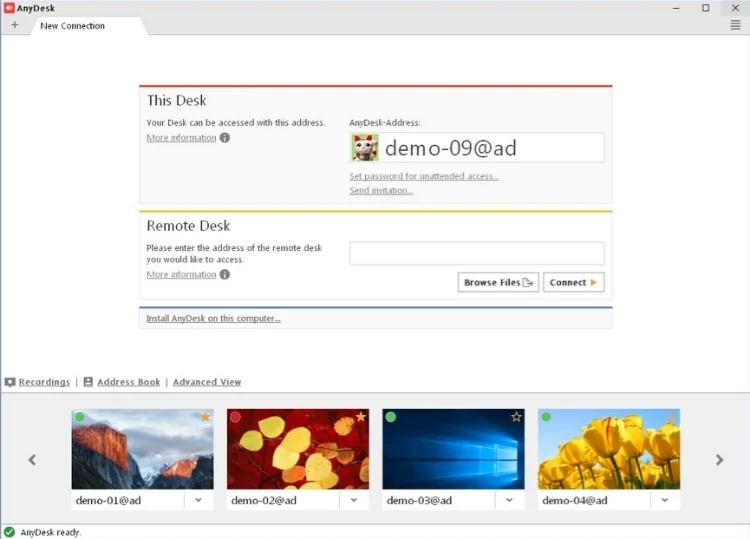Click the AnyDesk logo in title bar
Image resolution: width=750 pixels, height=539 pixels.
click(x=9, y=8)
